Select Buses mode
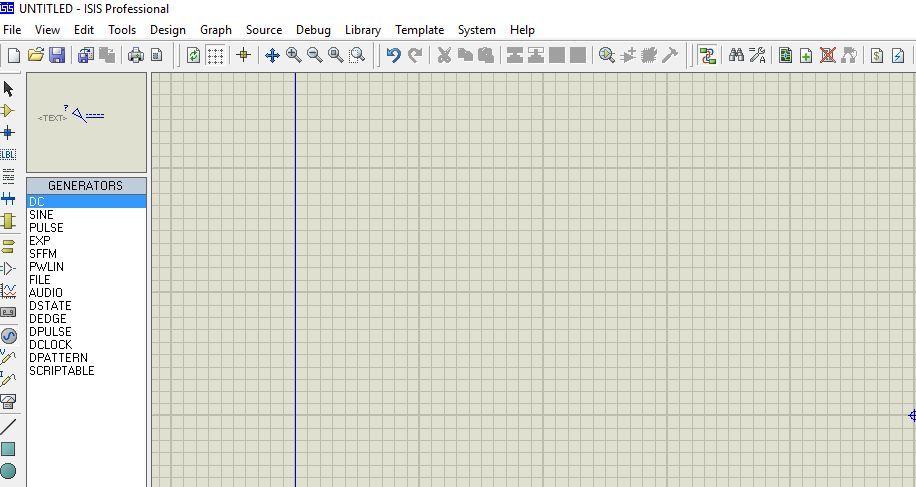The height and width of the screenshot is (487, 916). [x=8, y=199]
